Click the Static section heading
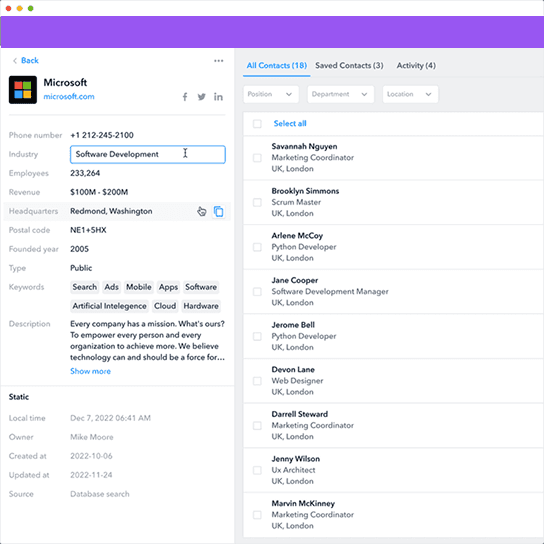544x544 pixels. tap(19, 397)
